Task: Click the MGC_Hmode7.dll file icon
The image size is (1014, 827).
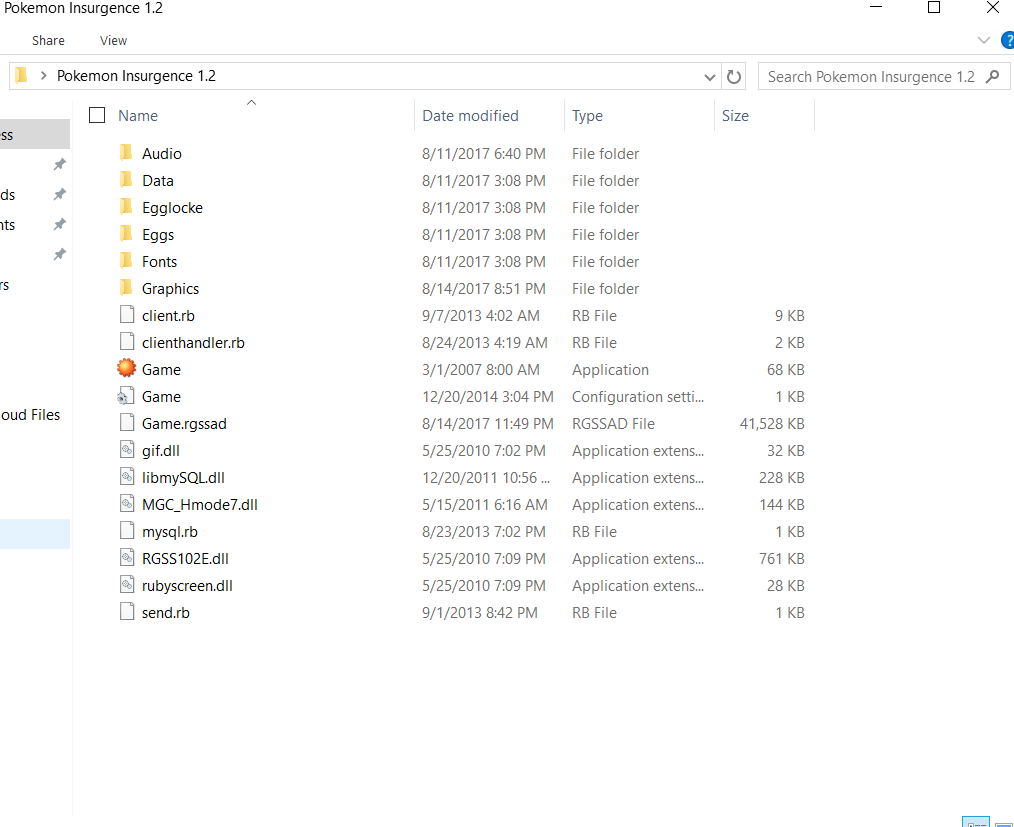Action: coord(127,504)
